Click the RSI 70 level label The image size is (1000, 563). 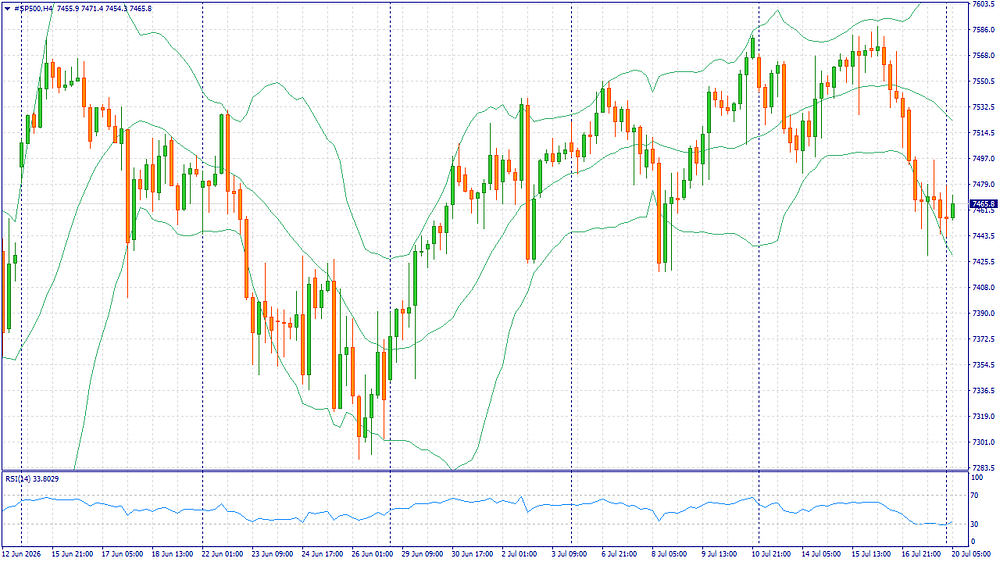[x=974, y=495]
